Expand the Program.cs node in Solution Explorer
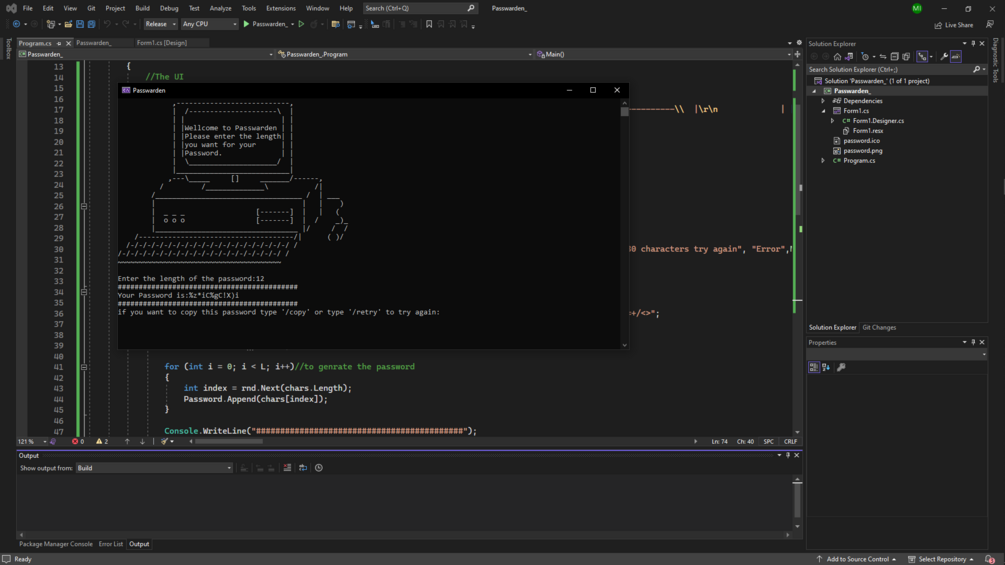The height and width of the screenshot is (565, 1005). (823, 161)
